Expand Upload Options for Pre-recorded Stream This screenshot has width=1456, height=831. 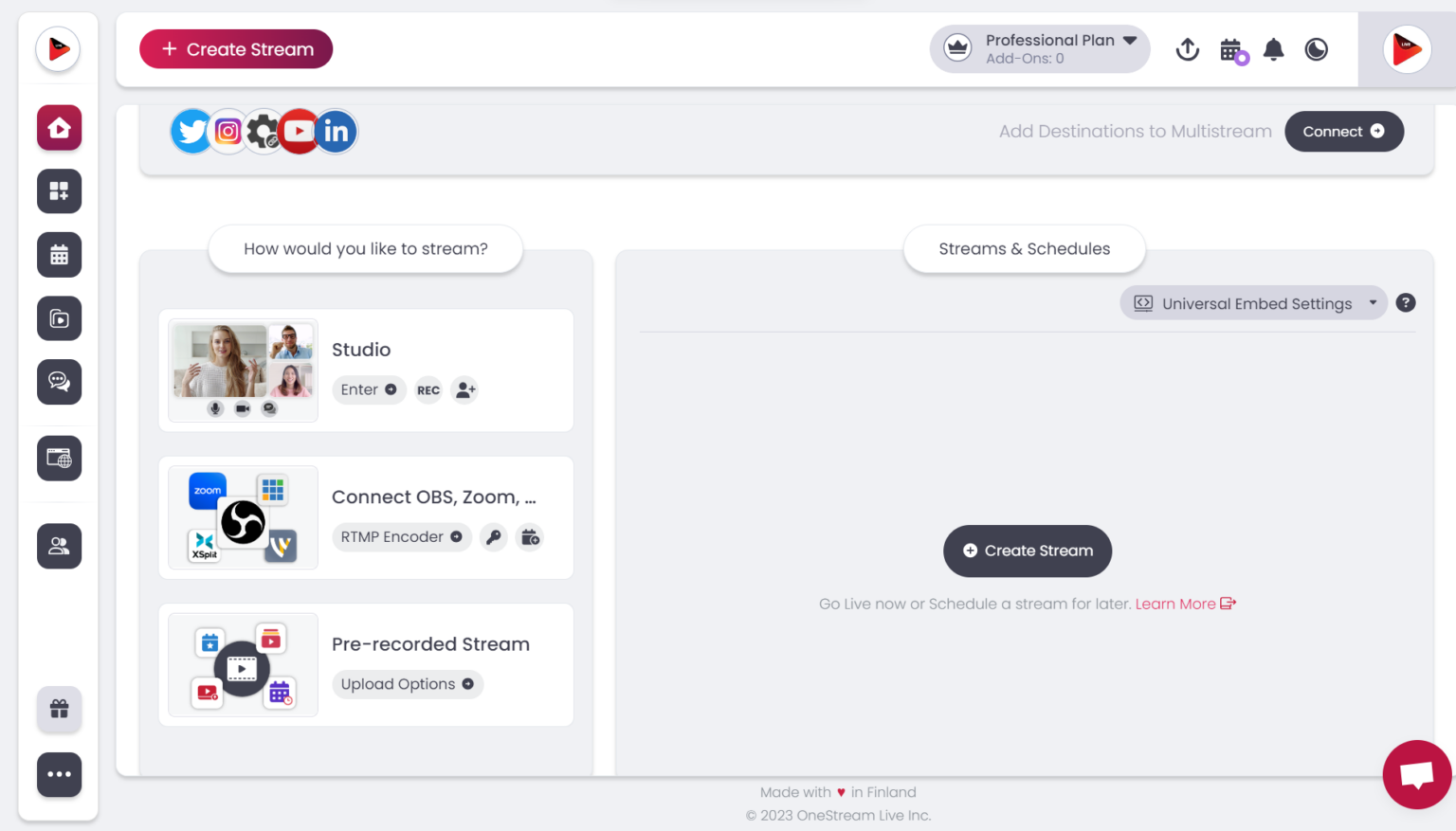tap(408, 683)
